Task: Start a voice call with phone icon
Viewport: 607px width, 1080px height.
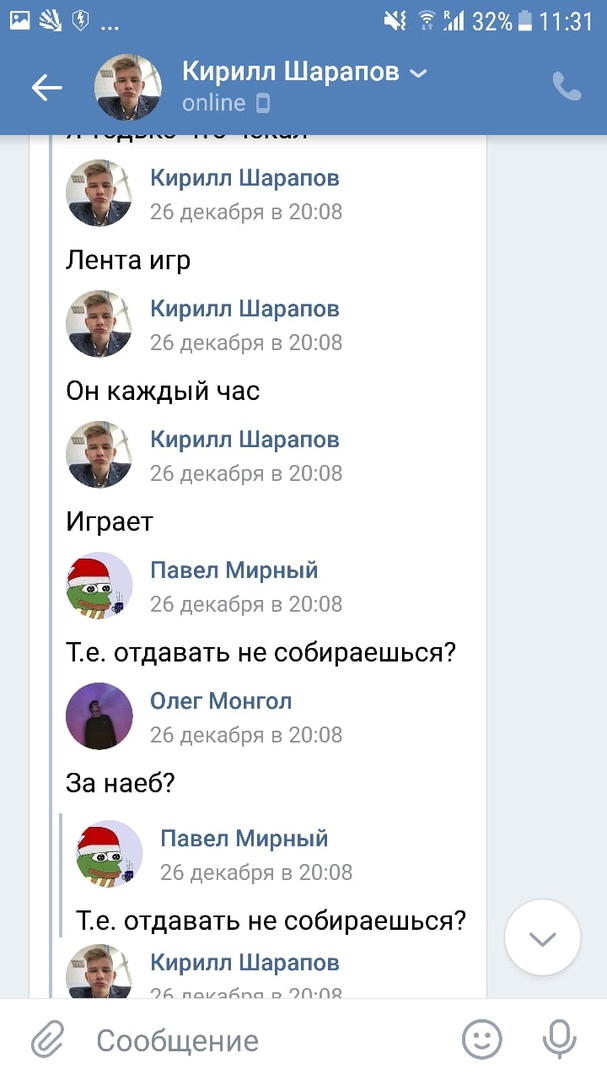Action: [566, 88]
